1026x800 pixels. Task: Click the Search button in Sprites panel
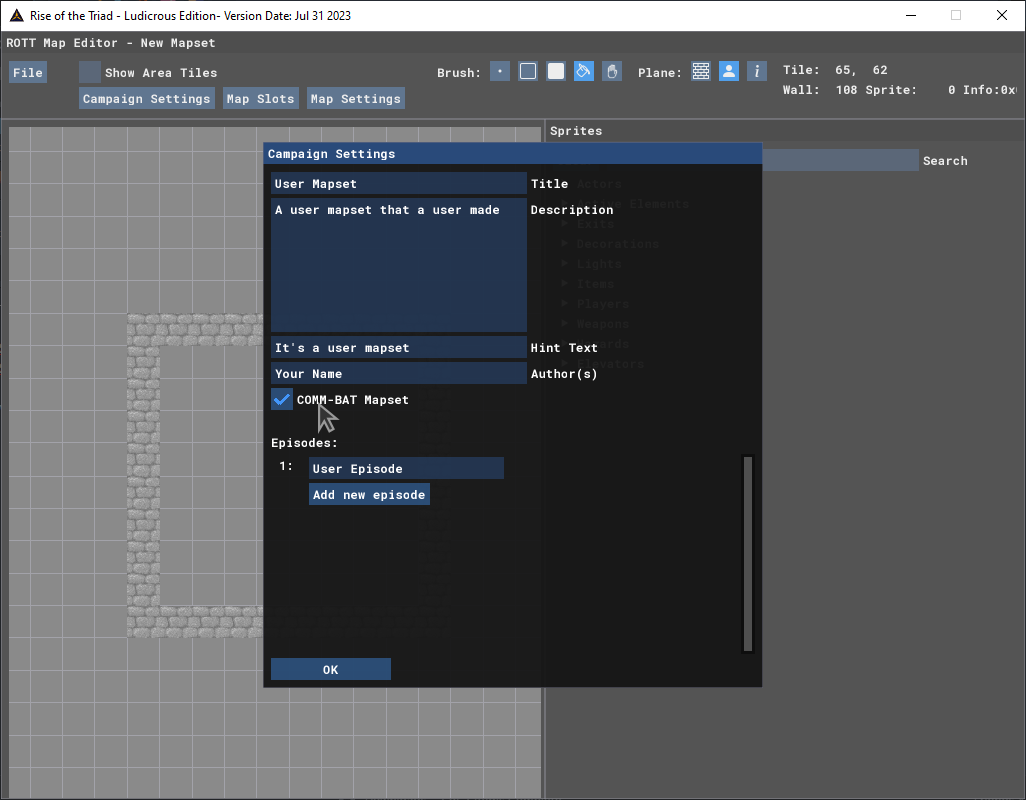click(x=945, y=161)
